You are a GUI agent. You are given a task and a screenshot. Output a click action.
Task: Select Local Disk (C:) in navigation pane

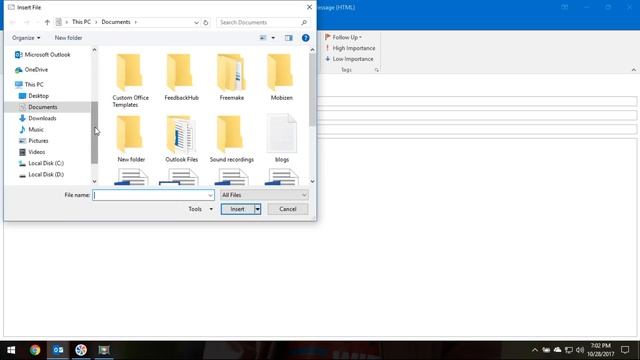[x=41, y=163]
